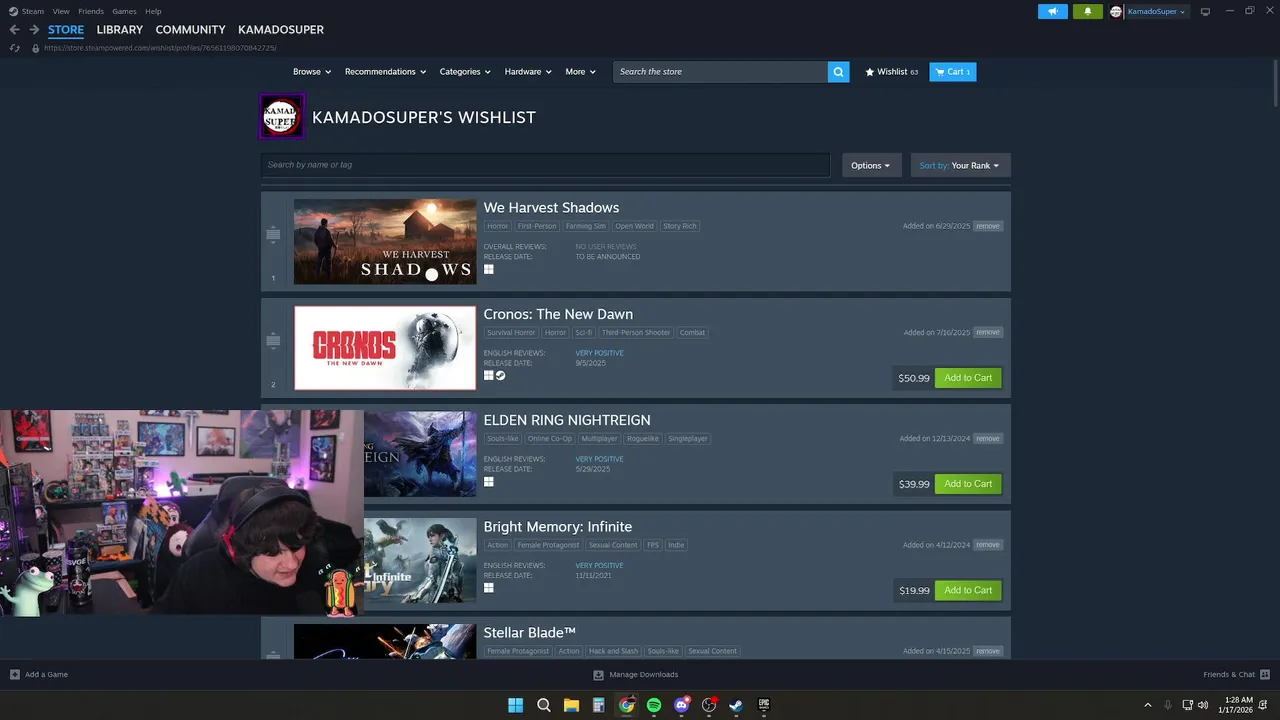Open Friends & Chat icon
Viewport: 1280px width, 720px height.
pyautogui.click(x=1265, y=674)
